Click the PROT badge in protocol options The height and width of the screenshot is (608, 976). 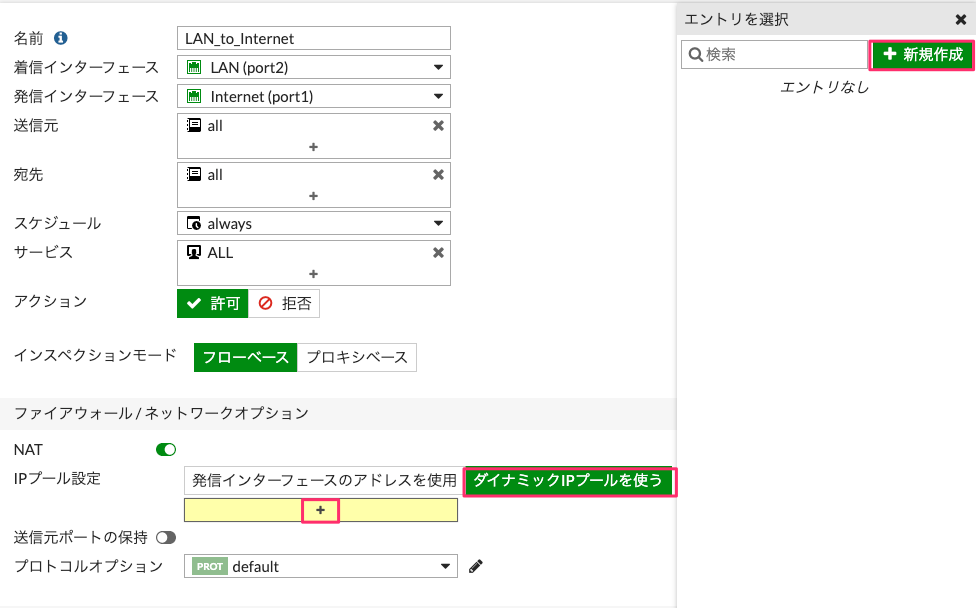[210, 566]
